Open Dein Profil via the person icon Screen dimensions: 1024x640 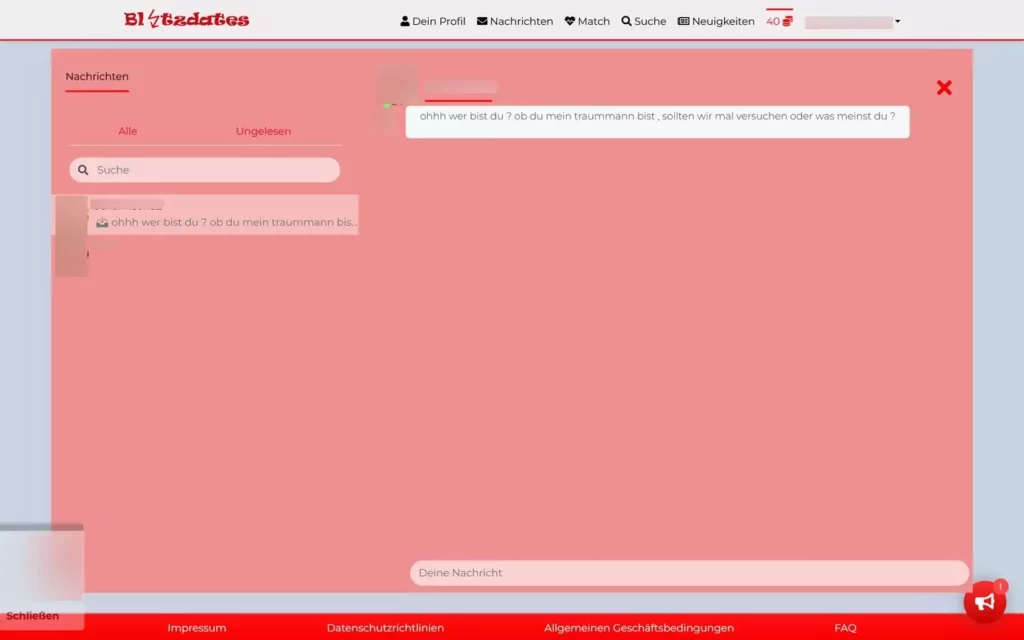tap(404, 20)
